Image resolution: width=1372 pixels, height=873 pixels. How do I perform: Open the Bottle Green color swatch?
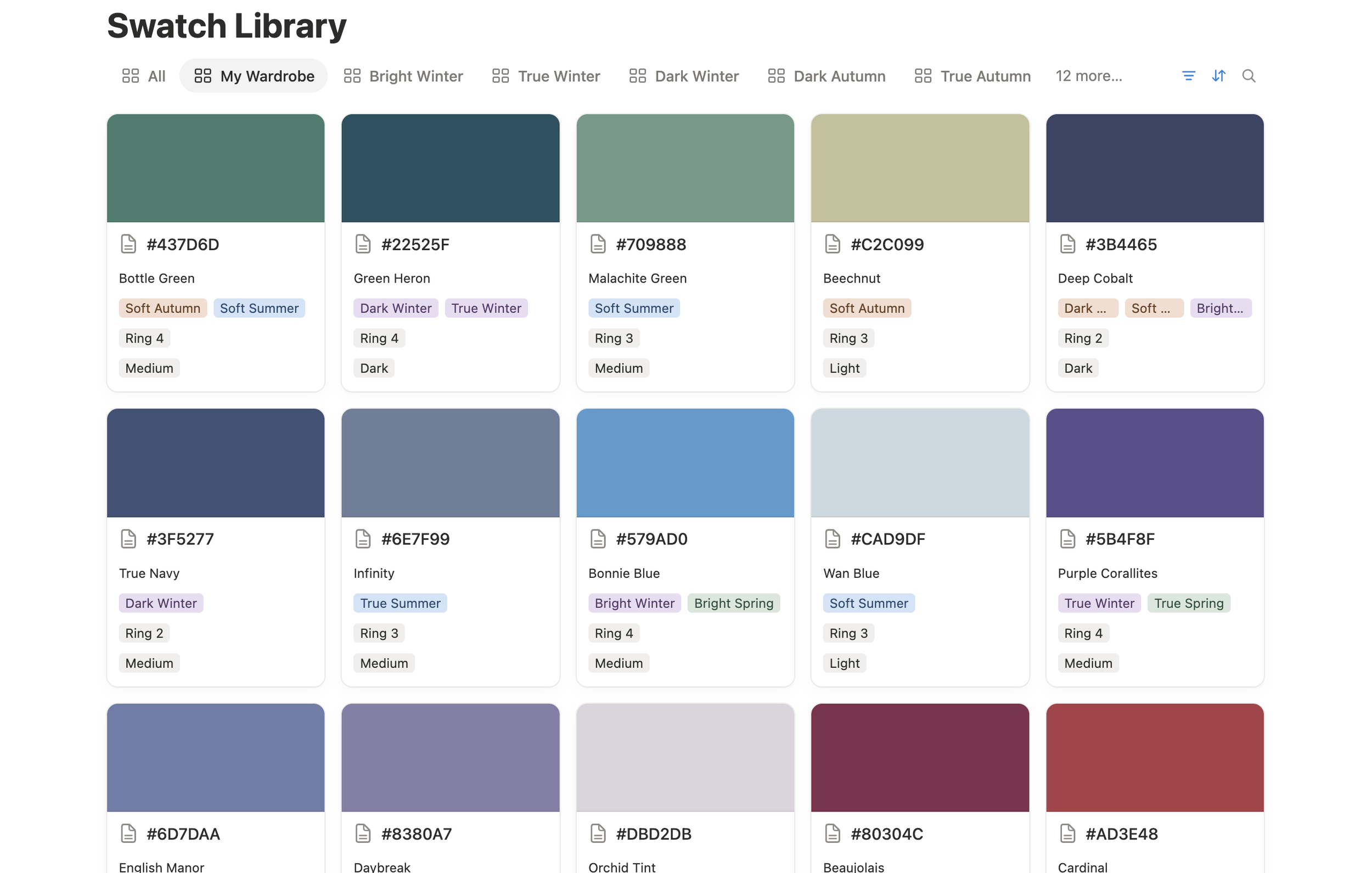click(x=215, y=168)
